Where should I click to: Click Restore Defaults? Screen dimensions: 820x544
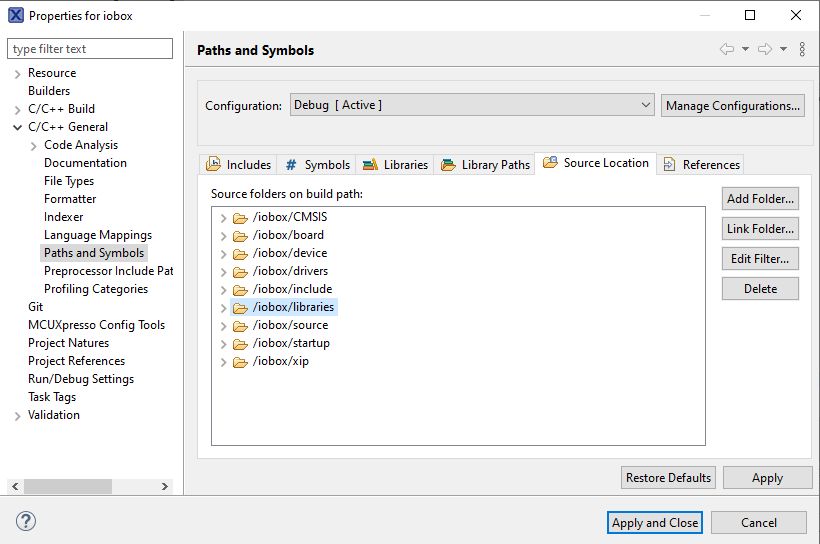coord(668,478)
